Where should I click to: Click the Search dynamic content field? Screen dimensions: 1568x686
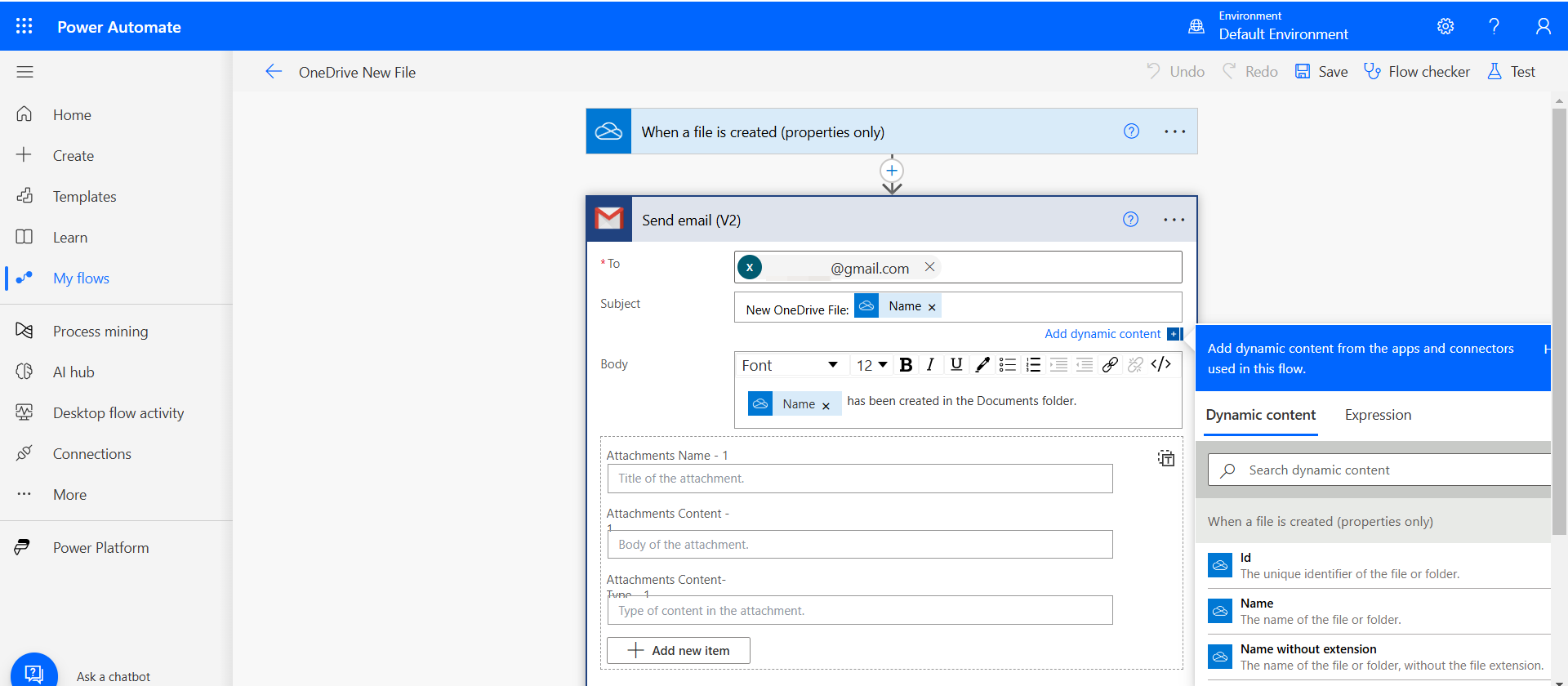(x=1380, y=470)
